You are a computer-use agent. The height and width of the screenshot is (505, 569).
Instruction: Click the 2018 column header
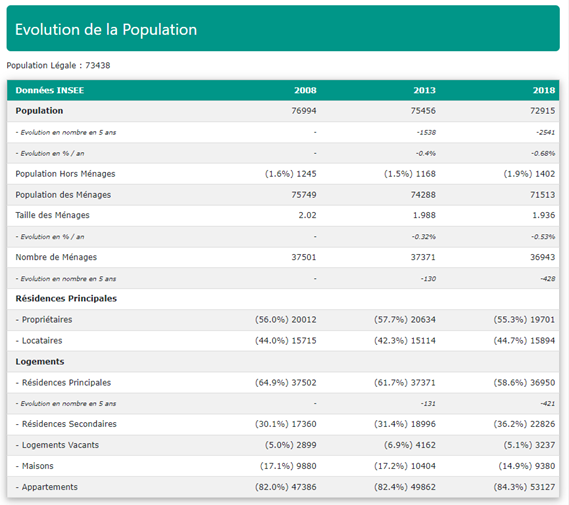pos(544,90)
